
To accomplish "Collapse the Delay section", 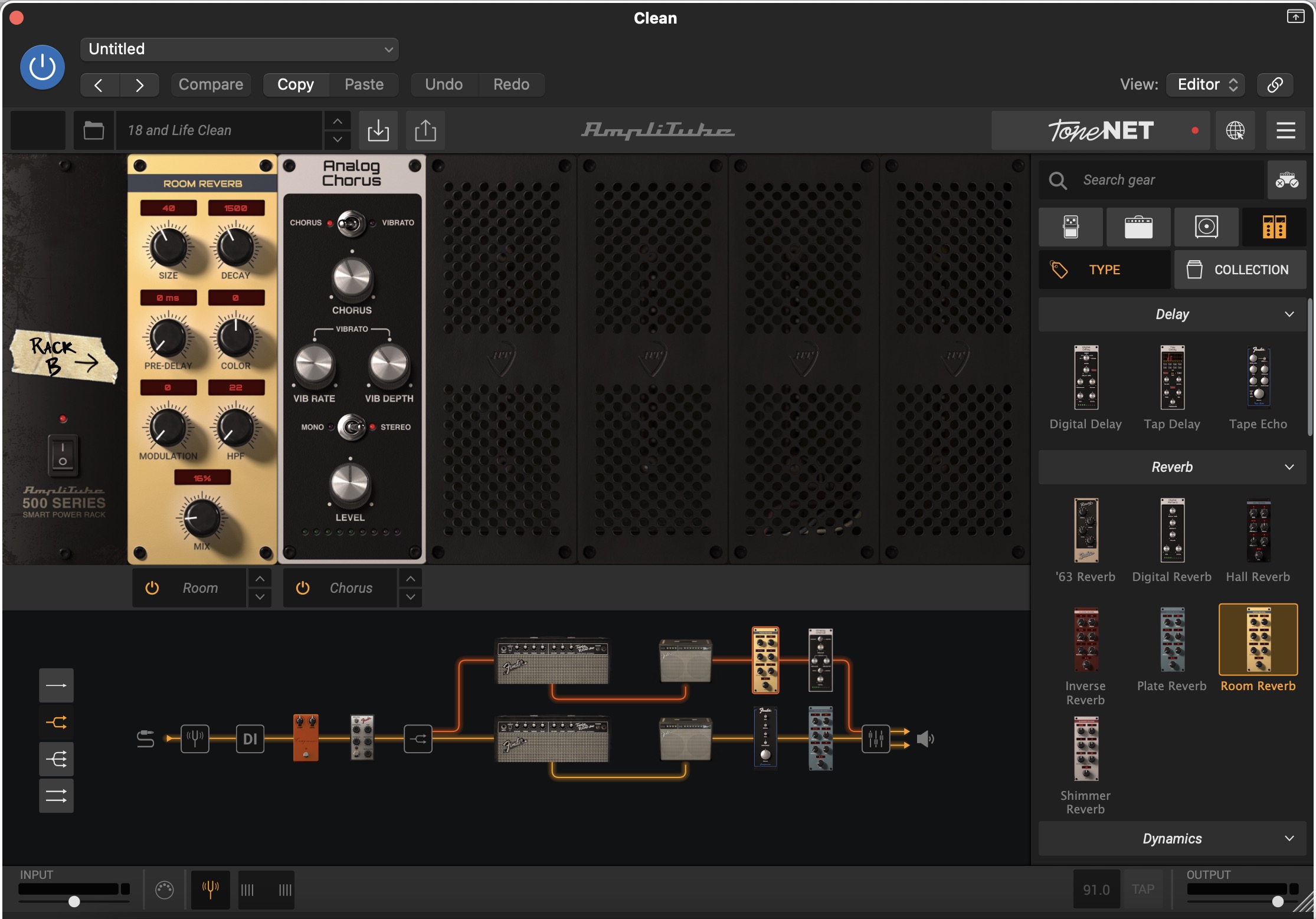I will coord(1172,314).
